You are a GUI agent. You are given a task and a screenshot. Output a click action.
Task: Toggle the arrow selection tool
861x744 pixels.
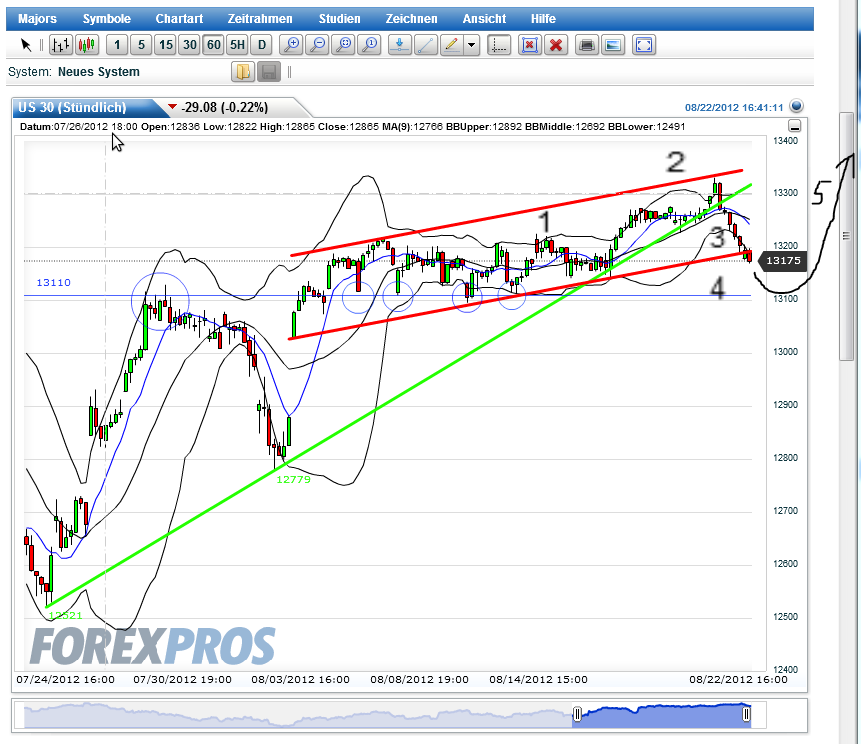(27, 45)
